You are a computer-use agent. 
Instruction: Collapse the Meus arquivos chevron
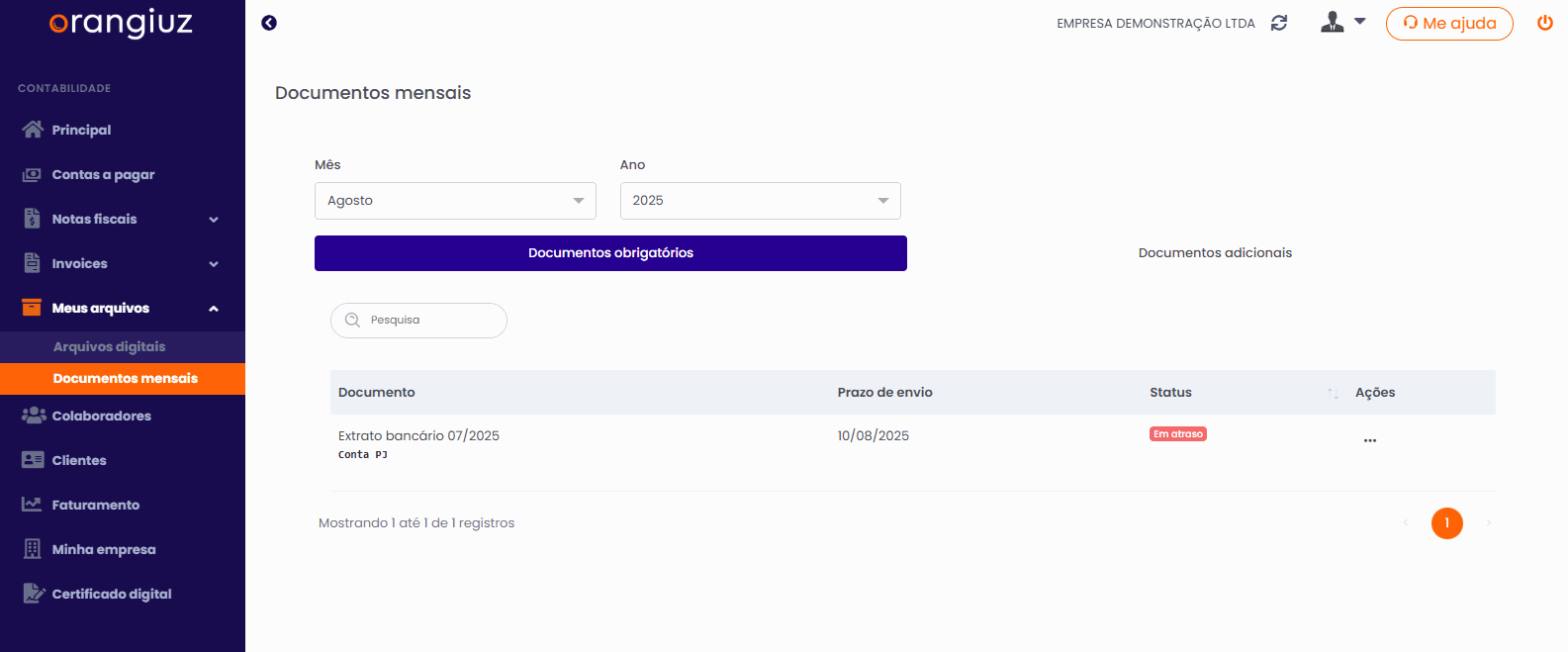coord(214,309)
